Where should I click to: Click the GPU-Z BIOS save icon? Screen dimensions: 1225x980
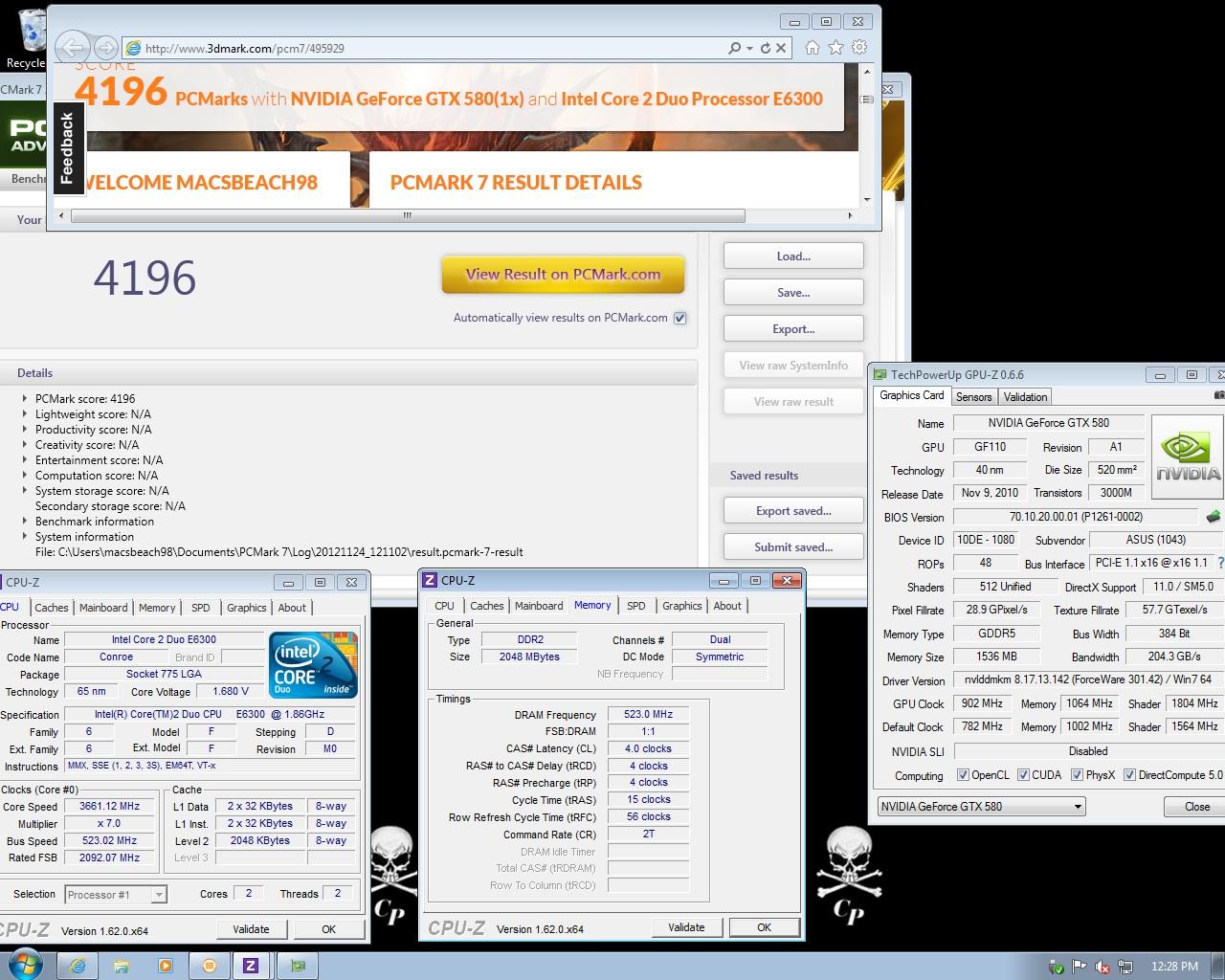(1213, 517)
